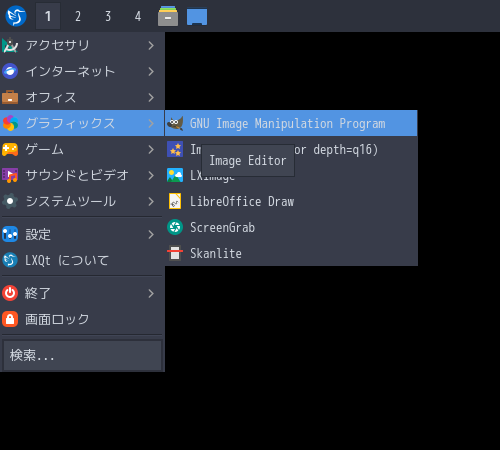Select 画面ロック to lock screen
This screenshot has width=500, height=450.
(82, 319)
